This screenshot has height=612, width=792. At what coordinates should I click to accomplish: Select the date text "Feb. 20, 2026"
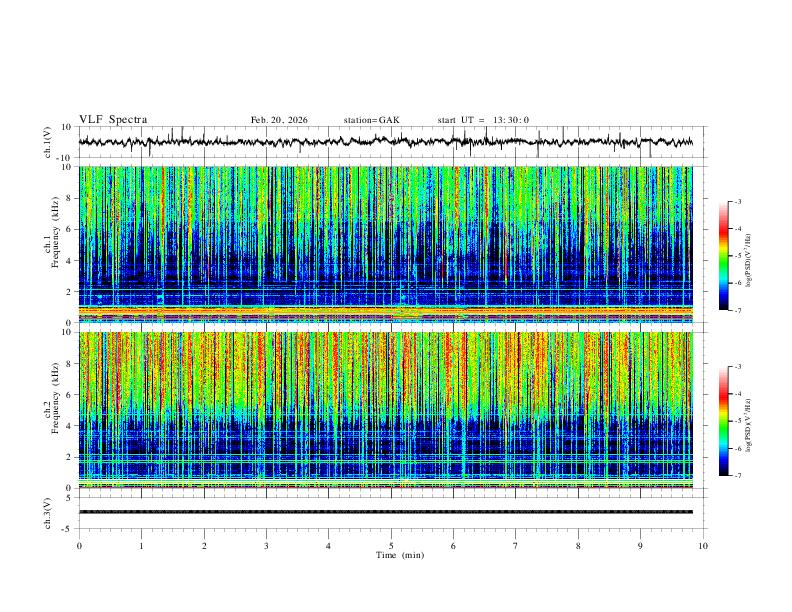279,120
